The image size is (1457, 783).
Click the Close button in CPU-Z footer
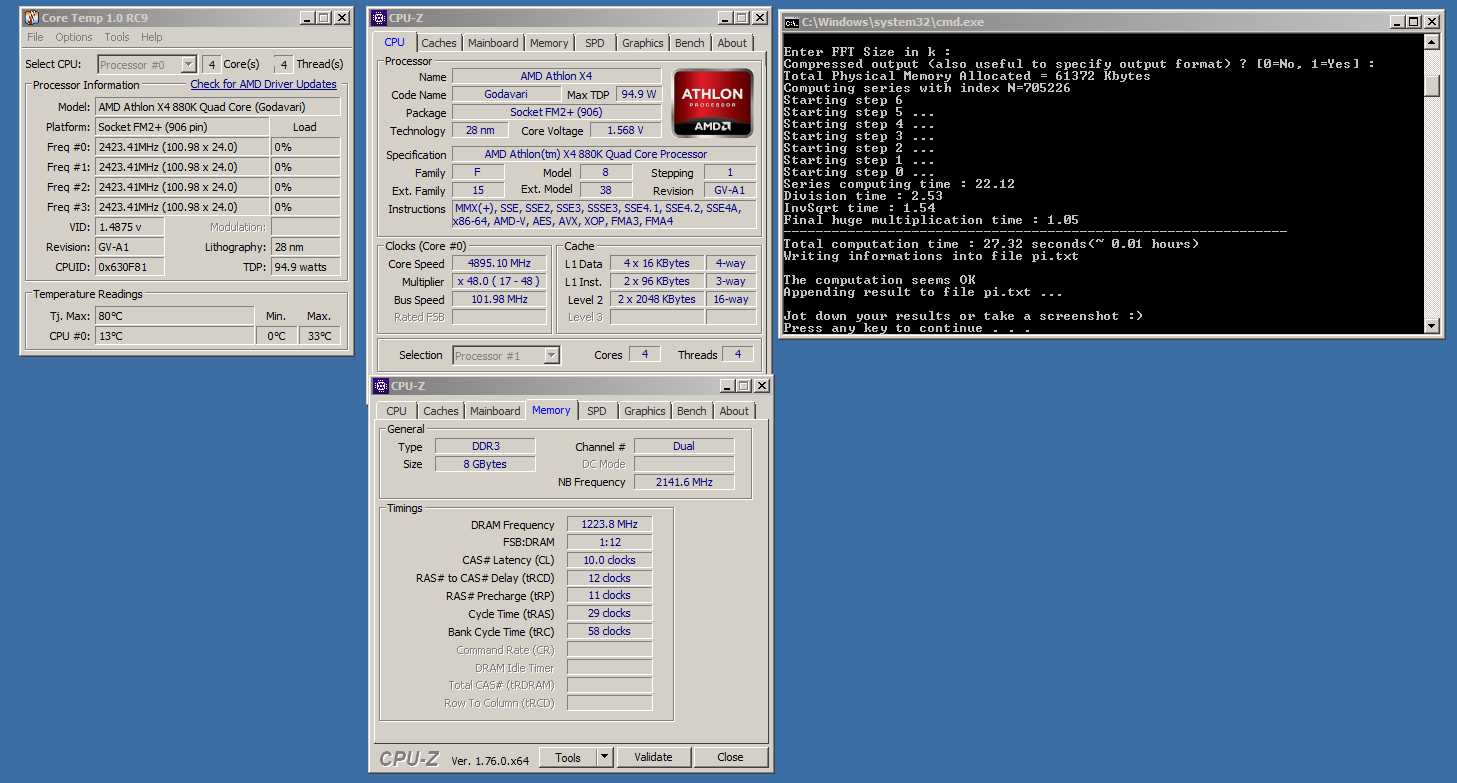tap(730, 757)
